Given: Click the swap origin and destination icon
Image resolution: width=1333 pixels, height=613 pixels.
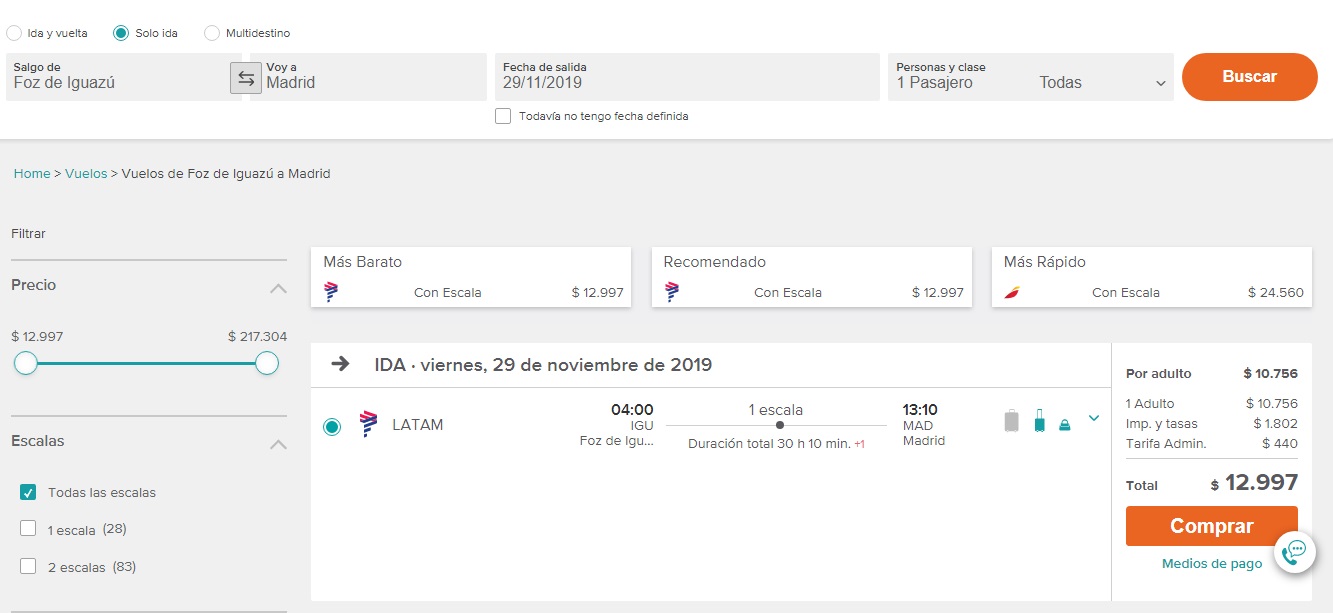Looking at the screenshot, I should tap(246, 78).
